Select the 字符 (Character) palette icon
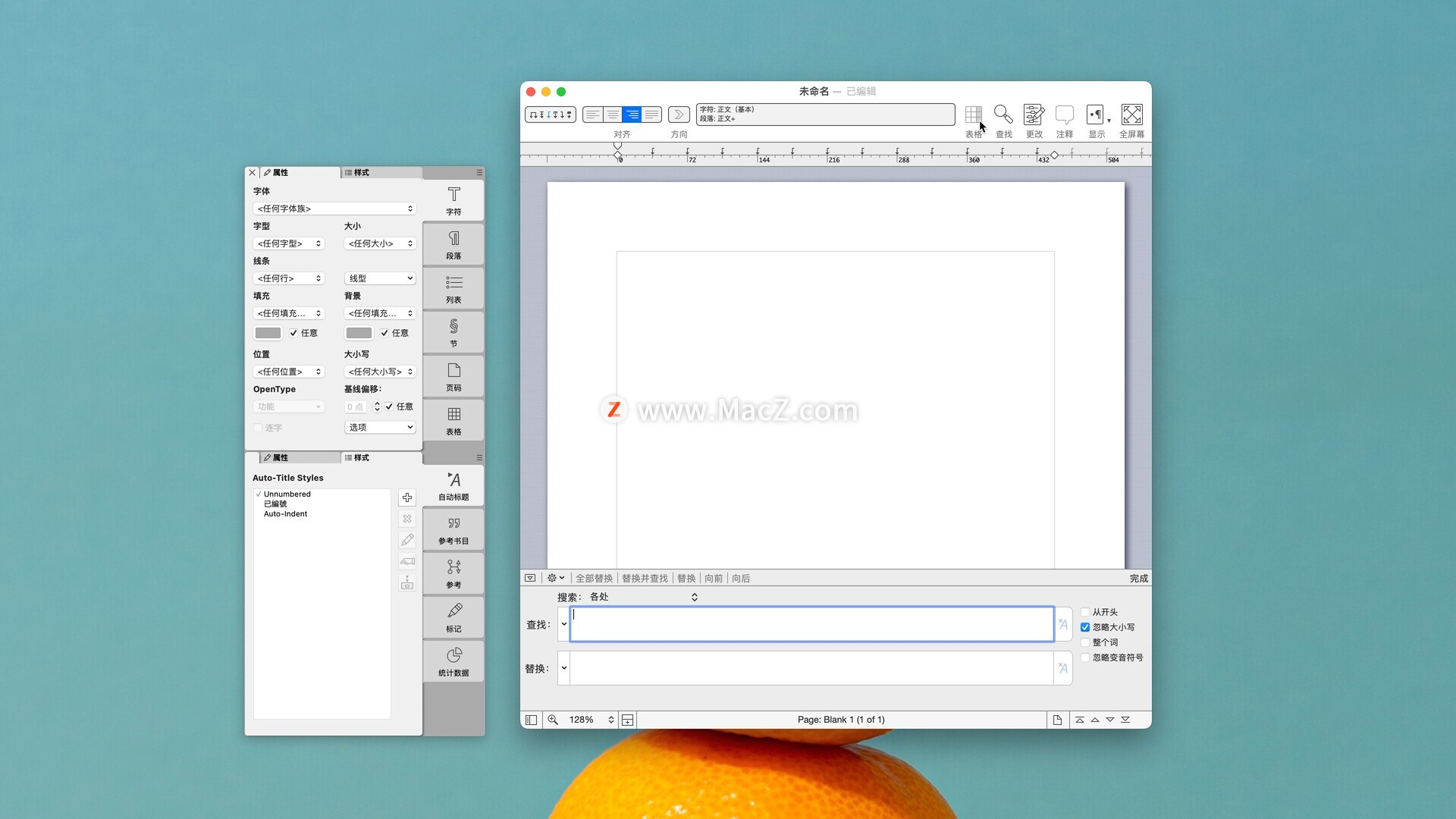Screen dimensions: 1456x819 [453, 200]
